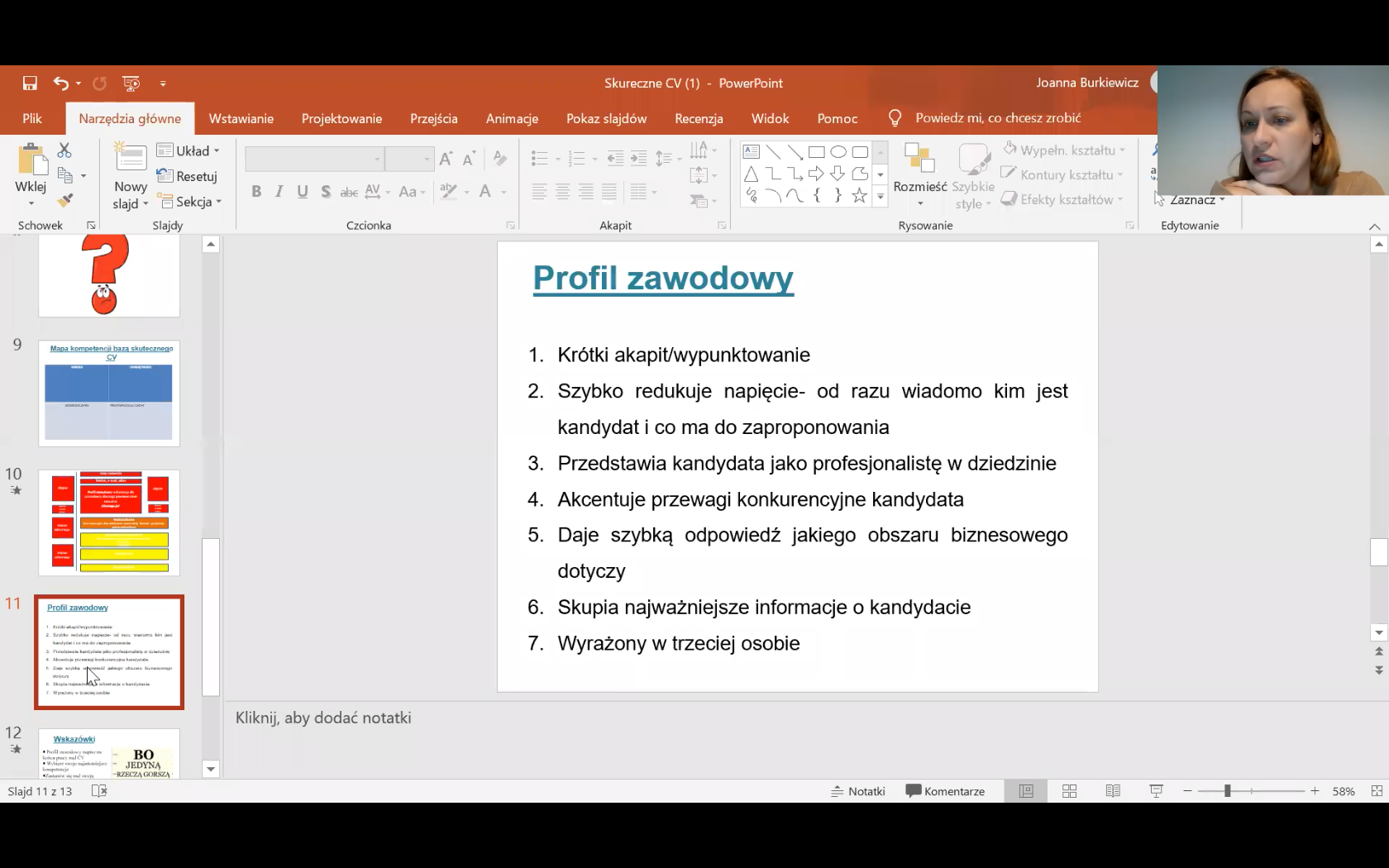Viewport: 1389px width, 868px height.
Task: Select slide 9 thumbnail Mapa kompetencji
Action: tap(109, 393)
